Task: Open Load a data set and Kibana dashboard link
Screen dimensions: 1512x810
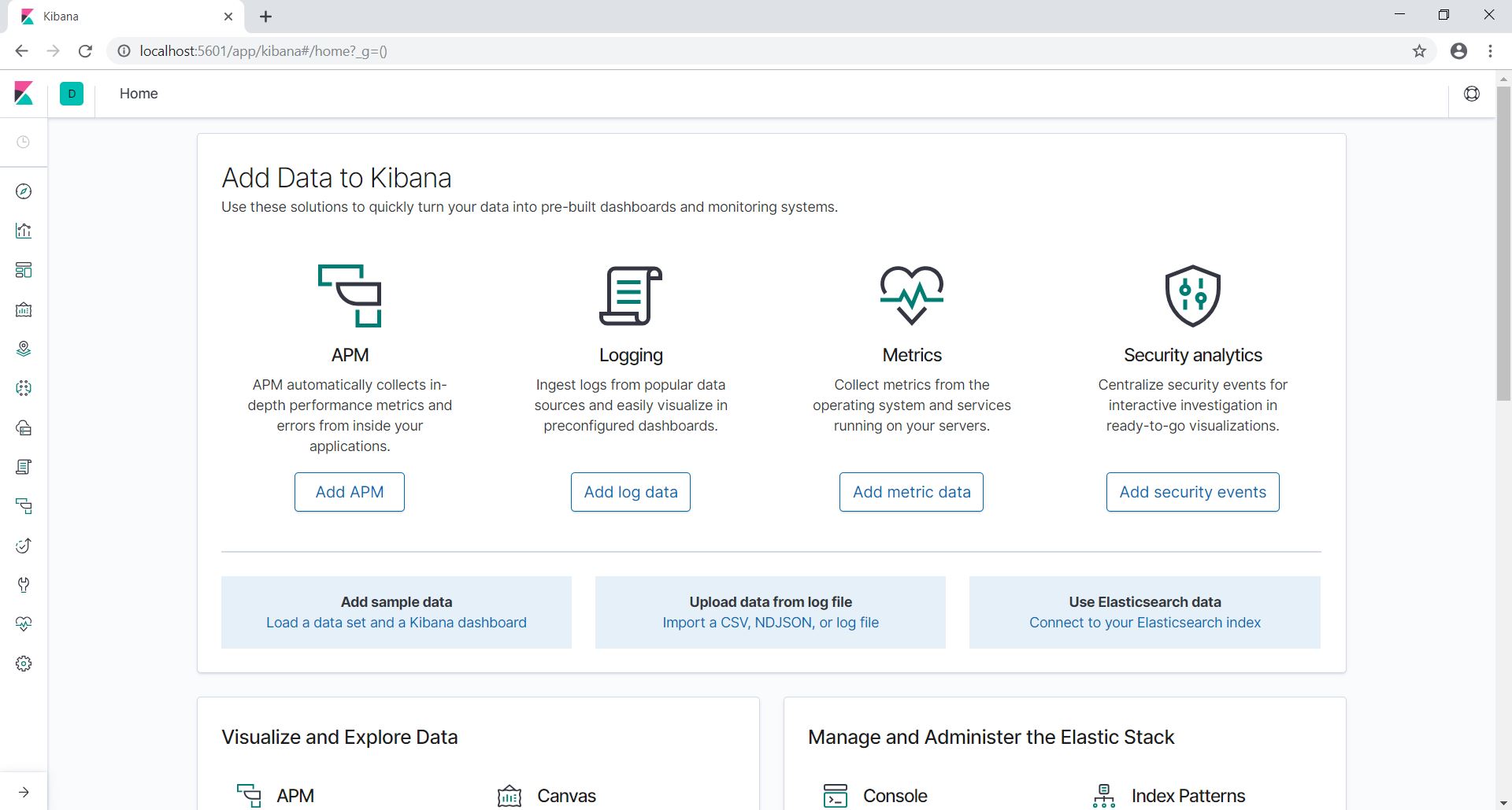Action: tap(396, 623)
